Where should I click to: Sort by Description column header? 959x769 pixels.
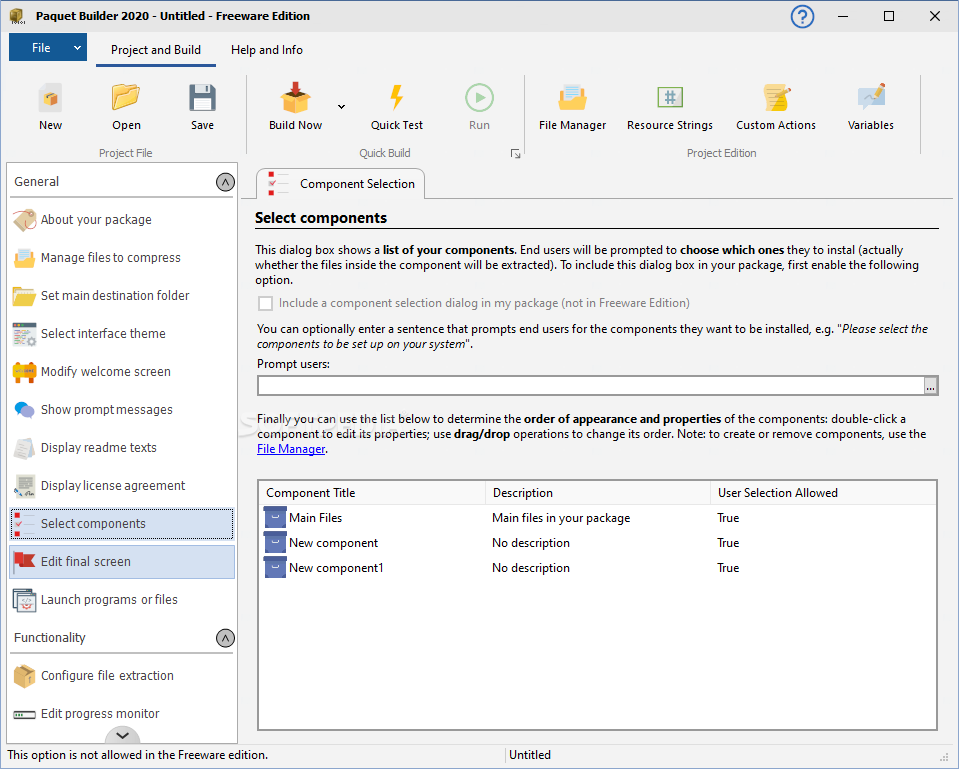click(598, 493)
